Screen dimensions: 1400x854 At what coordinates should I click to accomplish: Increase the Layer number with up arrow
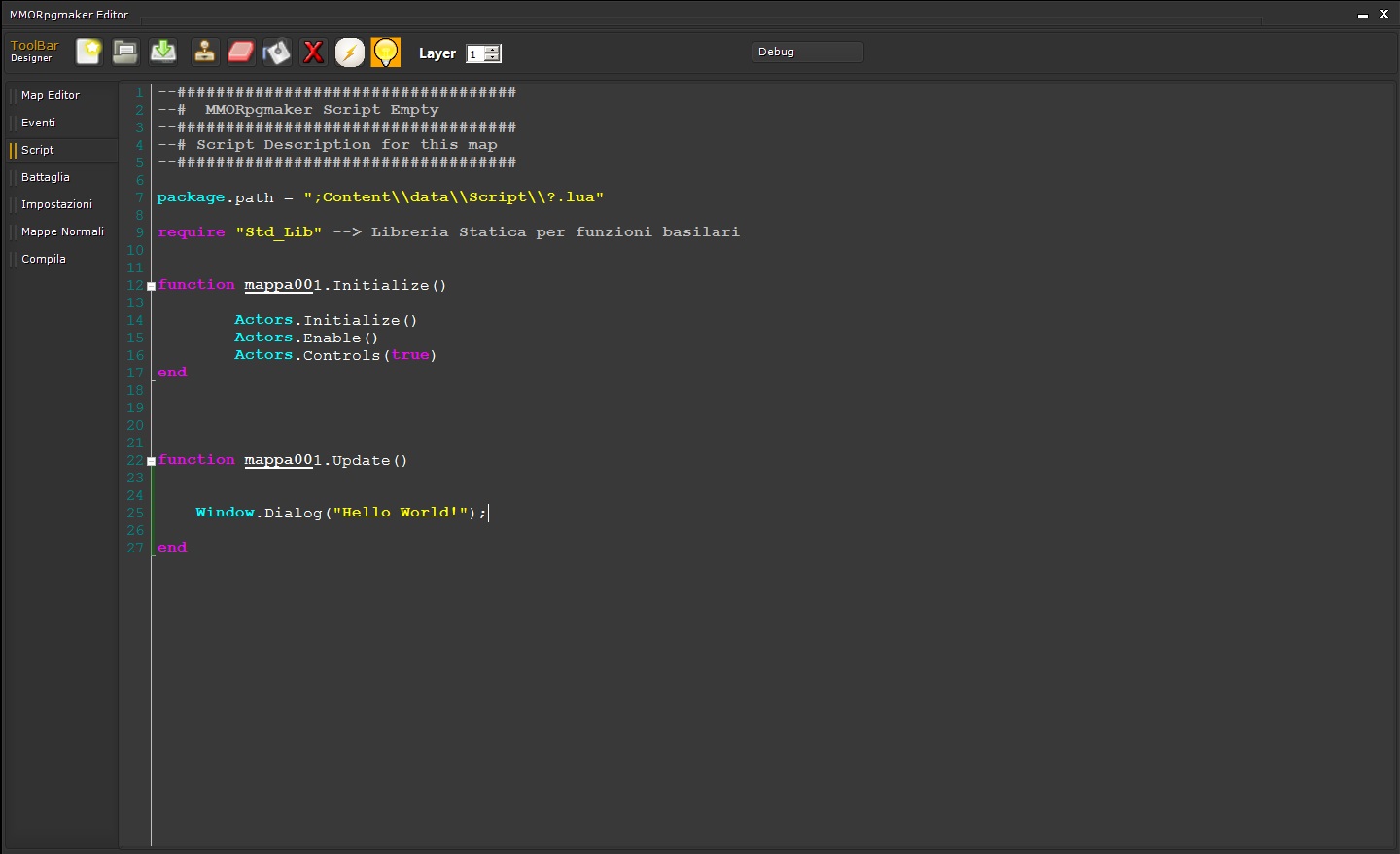coord(493,50)
